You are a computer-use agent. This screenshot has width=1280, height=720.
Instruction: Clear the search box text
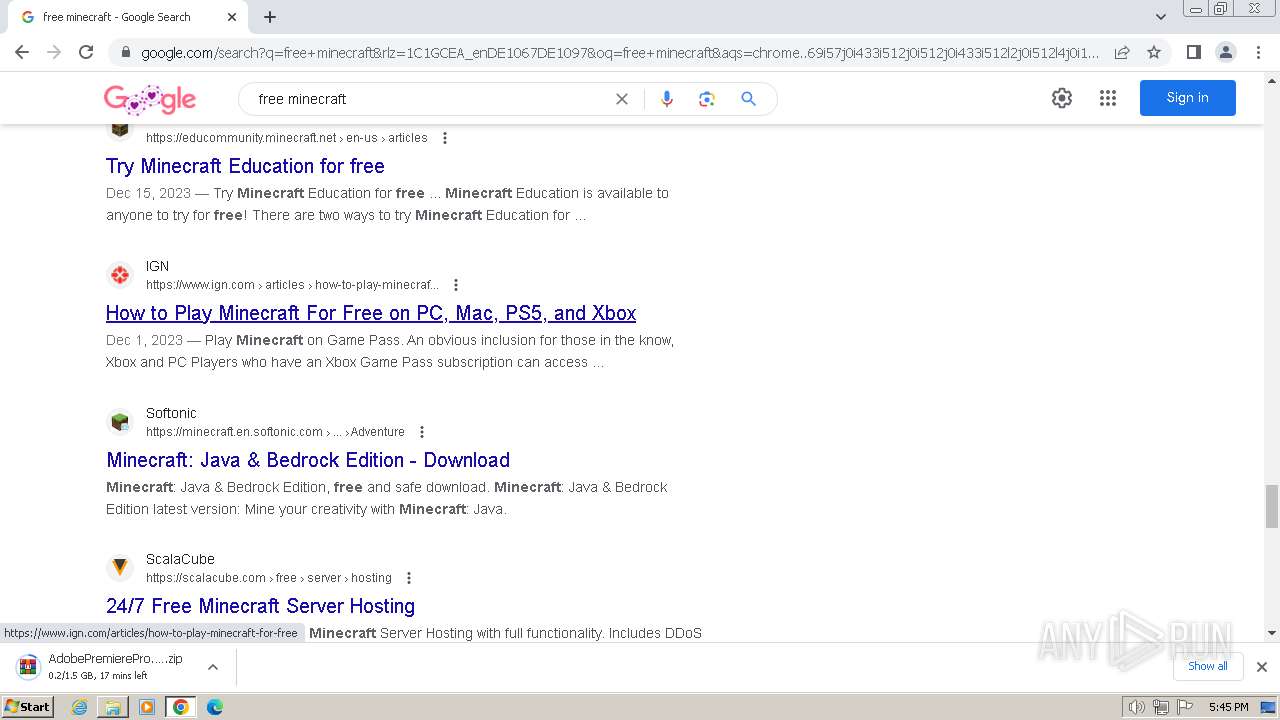coord(621,99)
